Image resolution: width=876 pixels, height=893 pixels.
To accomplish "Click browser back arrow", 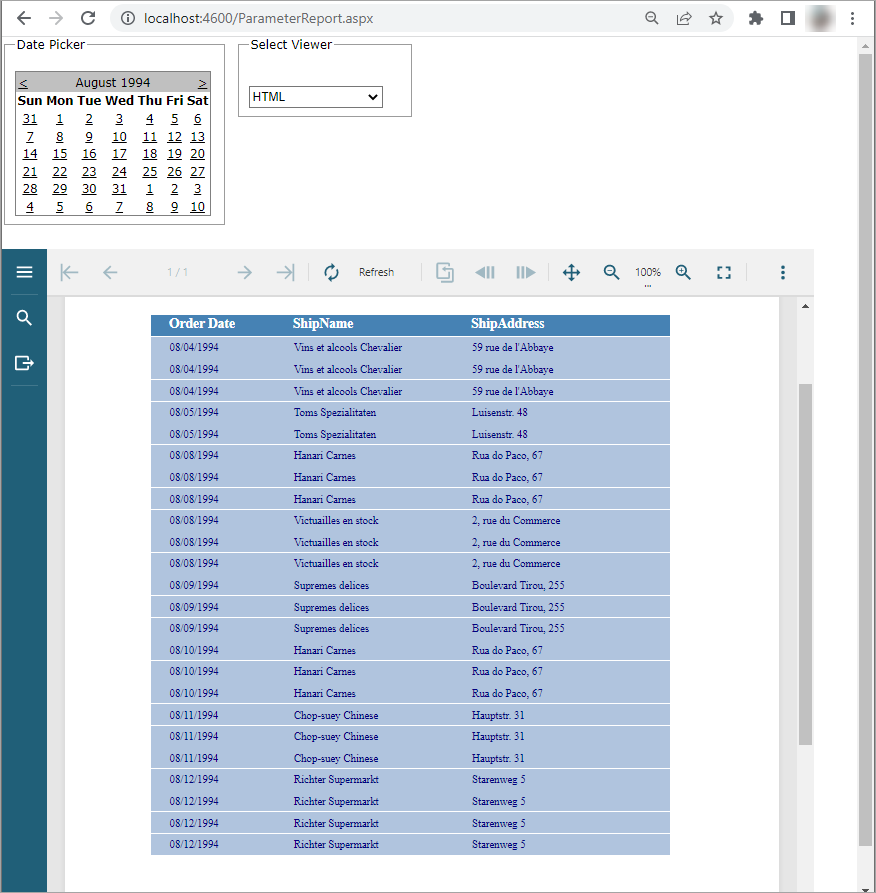I will [24, 18].
